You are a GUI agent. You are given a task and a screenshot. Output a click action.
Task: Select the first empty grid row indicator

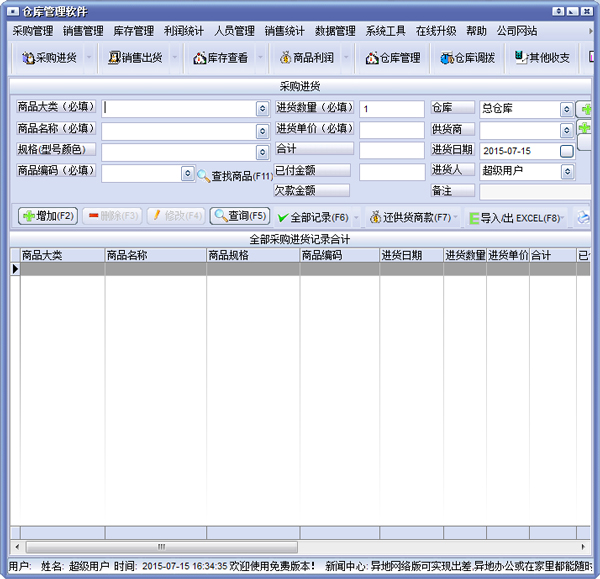click(x=15, y=269)
